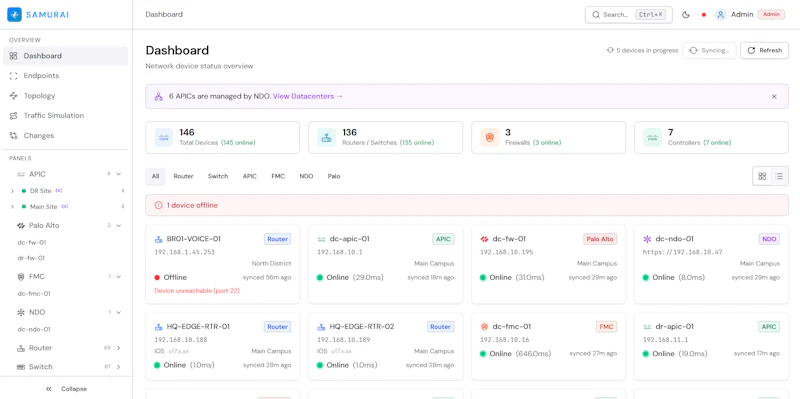This screenshot has width=800, height=399.
Task: Follow the View Datacenters link
Action: pos(308,96)
